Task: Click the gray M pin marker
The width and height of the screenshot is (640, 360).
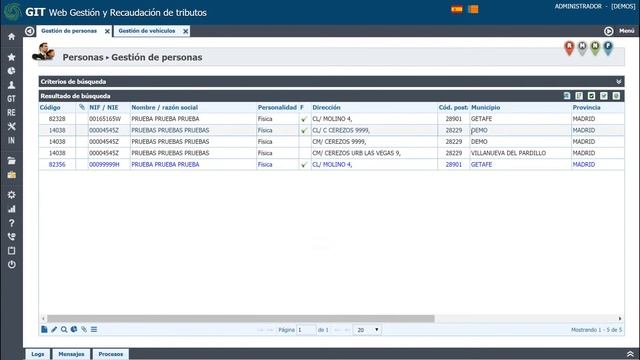Action: (582, 48)
